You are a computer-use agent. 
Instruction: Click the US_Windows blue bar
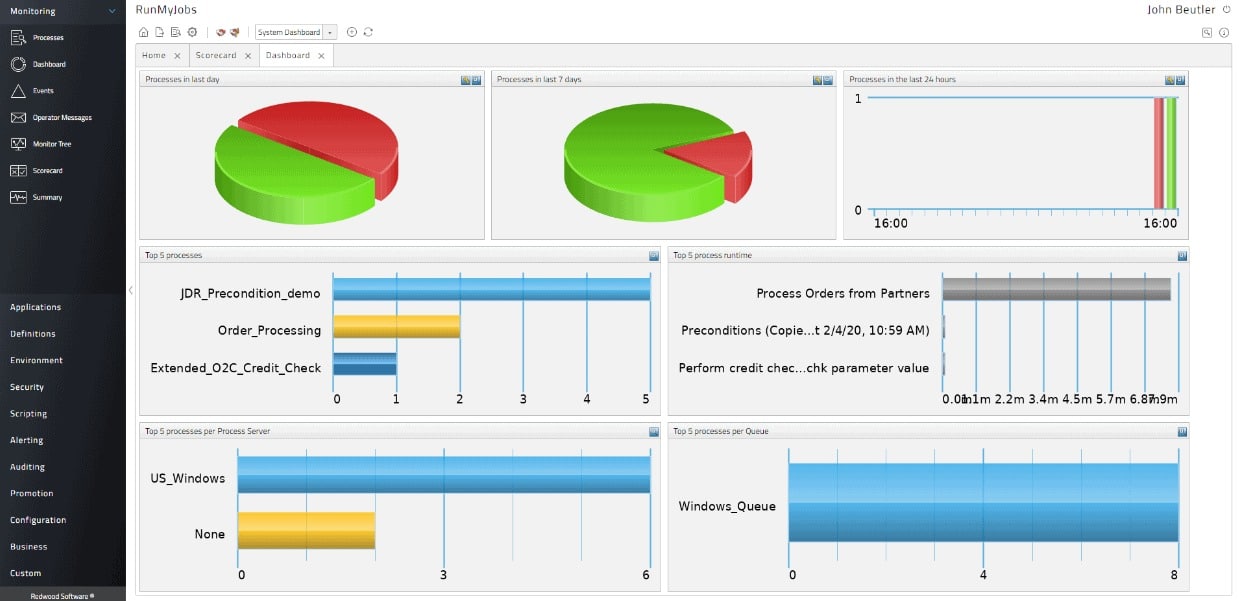pos(444,475)
